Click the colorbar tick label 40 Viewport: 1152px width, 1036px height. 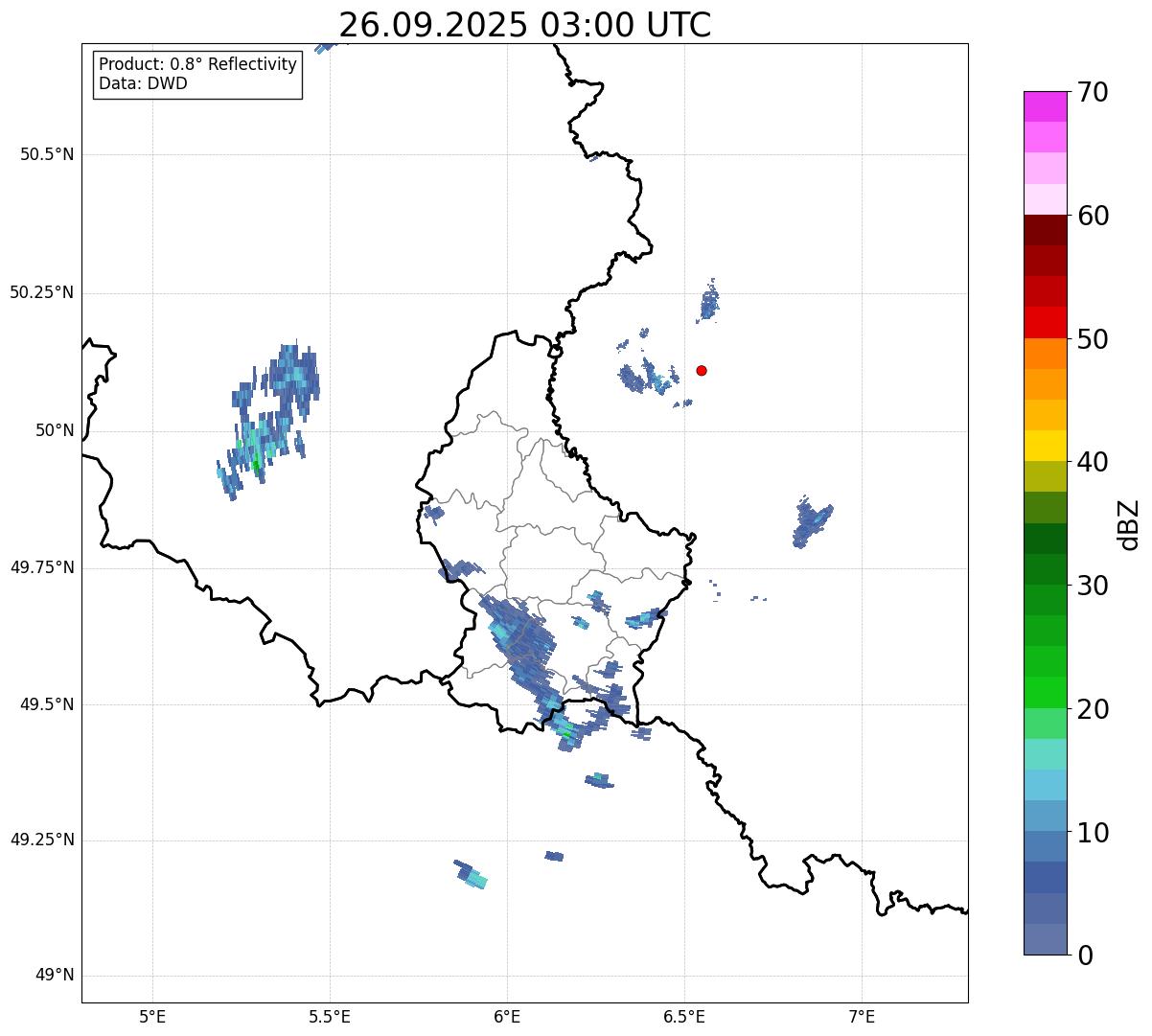click(x=1094, y=462)
